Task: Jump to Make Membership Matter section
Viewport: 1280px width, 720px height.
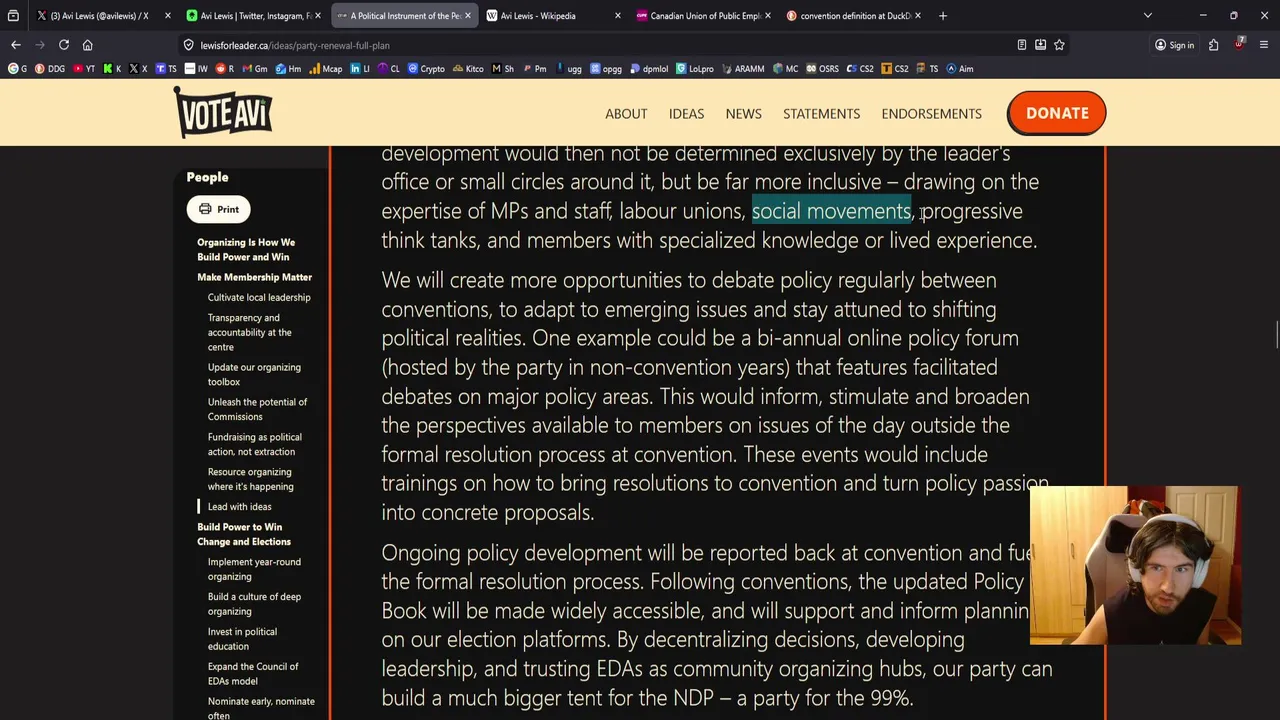Action: tap(254, 277)
